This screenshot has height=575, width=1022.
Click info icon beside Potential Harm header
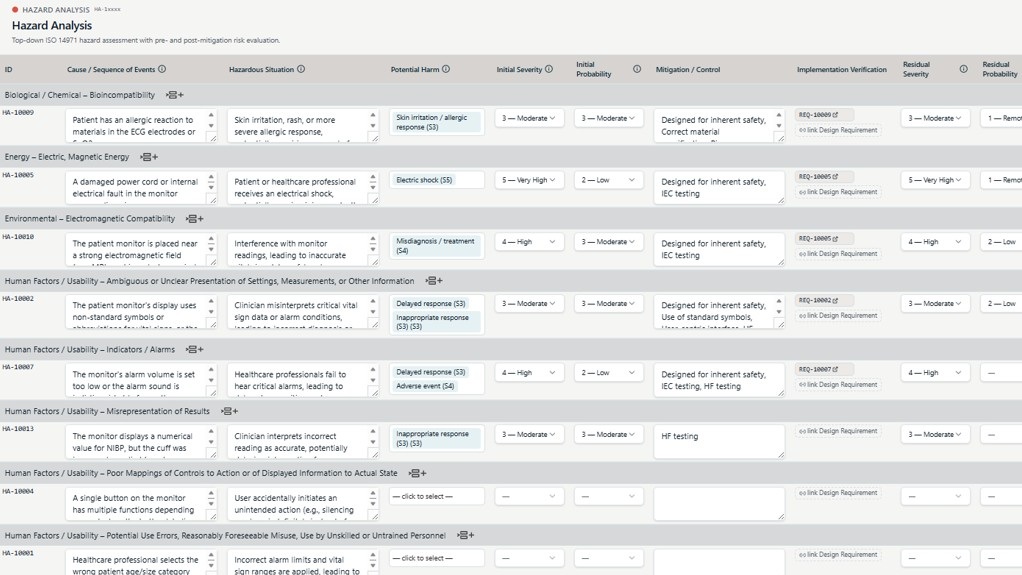click(x=446, y=69)
